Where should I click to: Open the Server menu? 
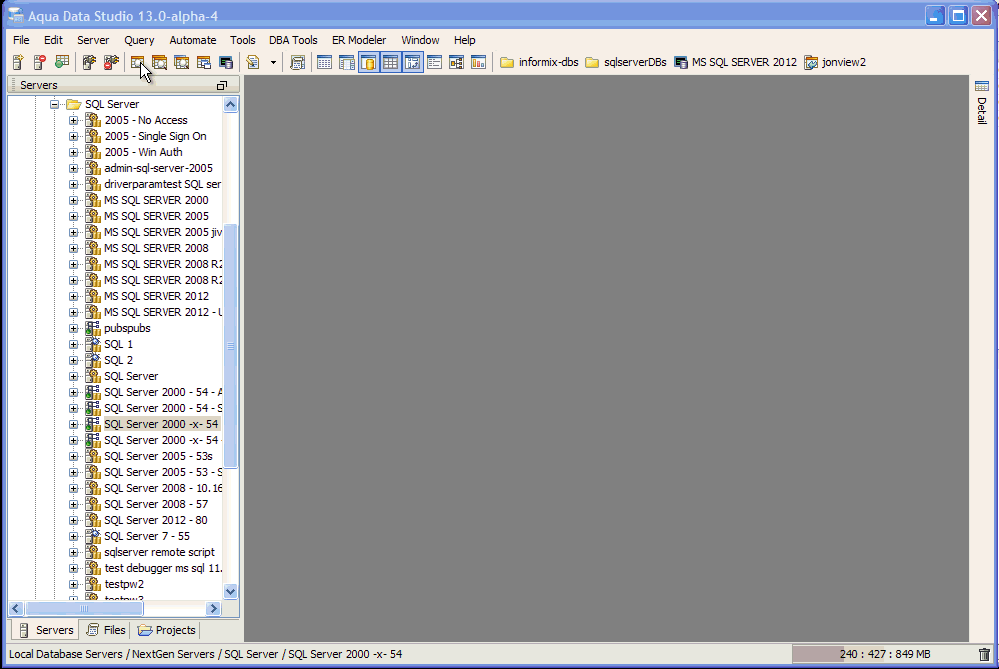click(x=93, y=40)
